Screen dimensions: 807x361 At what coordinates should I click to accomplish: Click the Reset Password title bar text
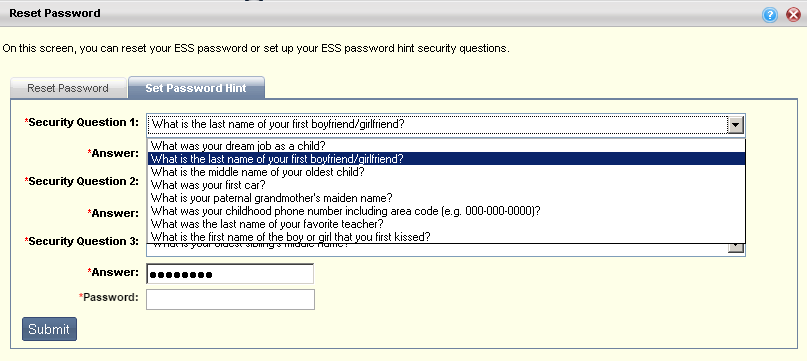[x=55, y=13]
